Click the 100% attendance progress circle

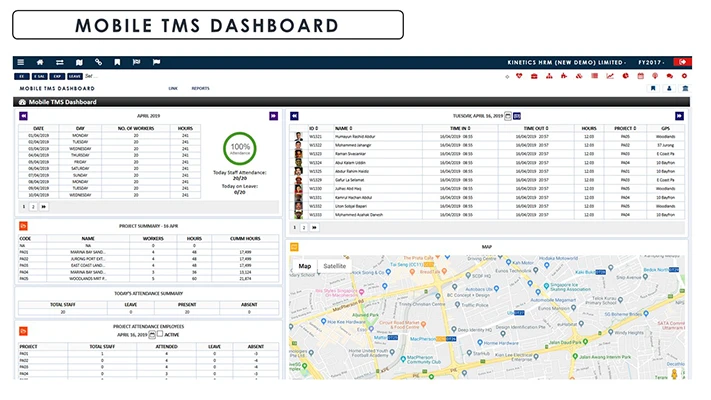(x=240, y=148)
